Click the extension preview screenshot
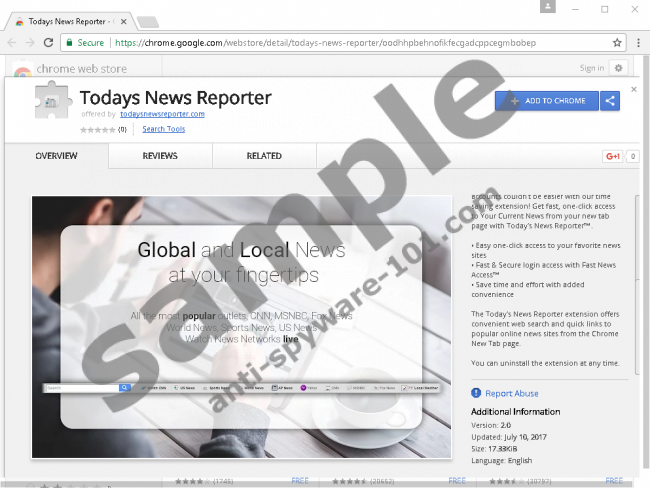This screenshot has height=488, width=650. tap(246, 326)
